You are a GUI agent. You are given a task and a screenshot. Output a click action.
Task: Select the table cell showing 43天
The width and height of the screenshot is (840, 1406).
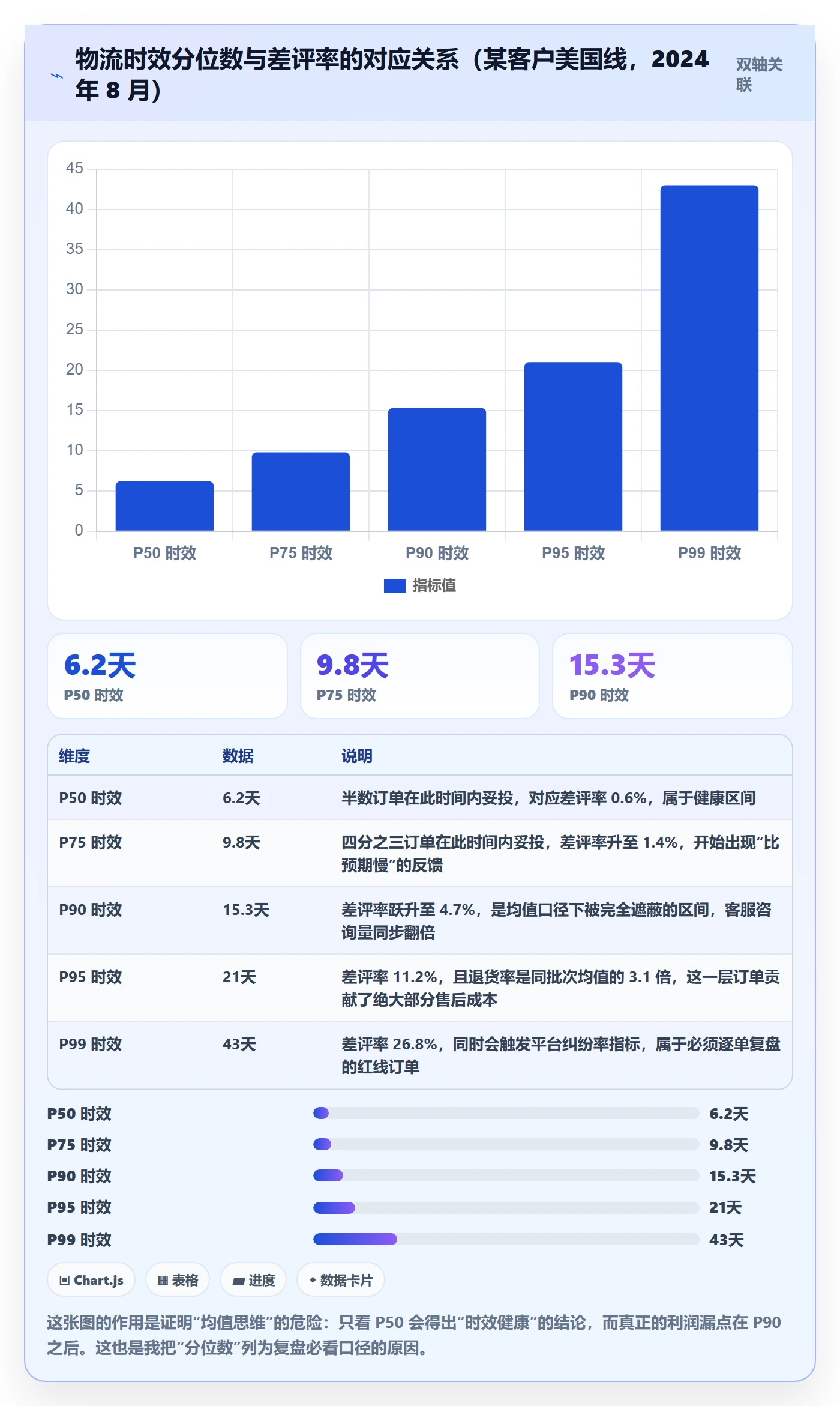[239, 1044]
